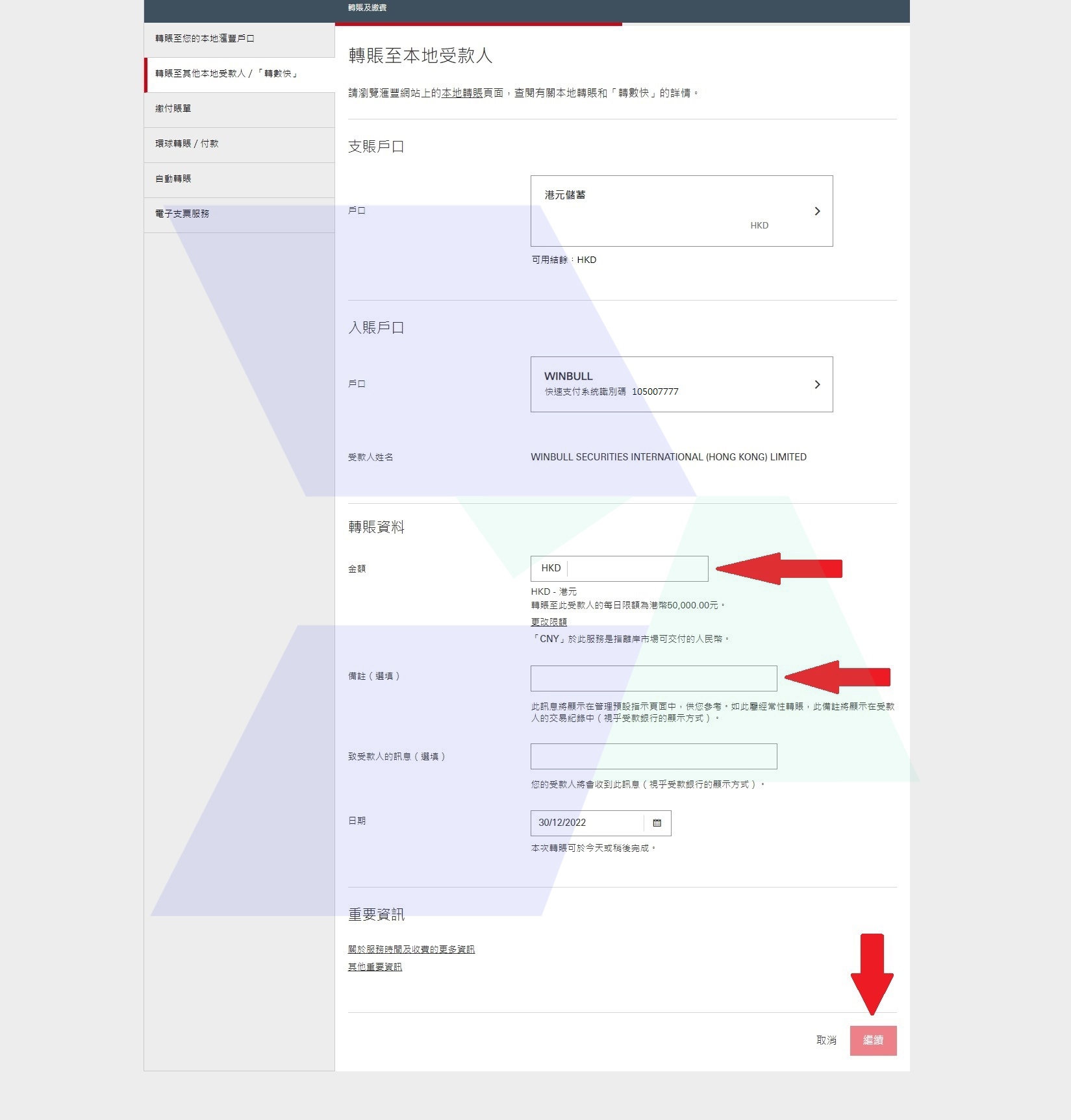
Task: Go to 環球轉賬 / 付款 menu item
Action: click(x=239, y=144)
